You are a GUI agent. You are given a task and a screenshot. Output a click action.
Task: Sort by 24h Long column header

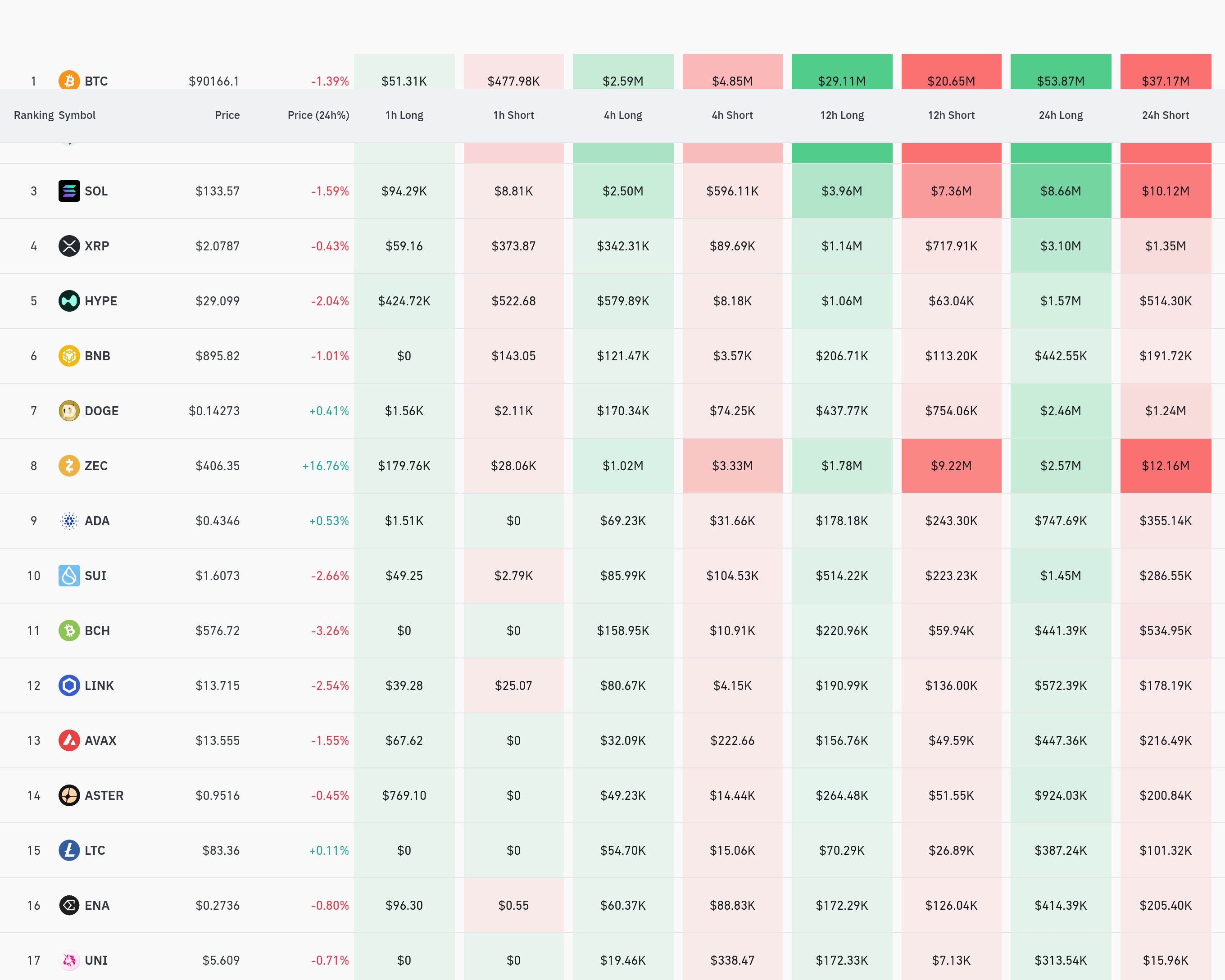(1060, 115)
